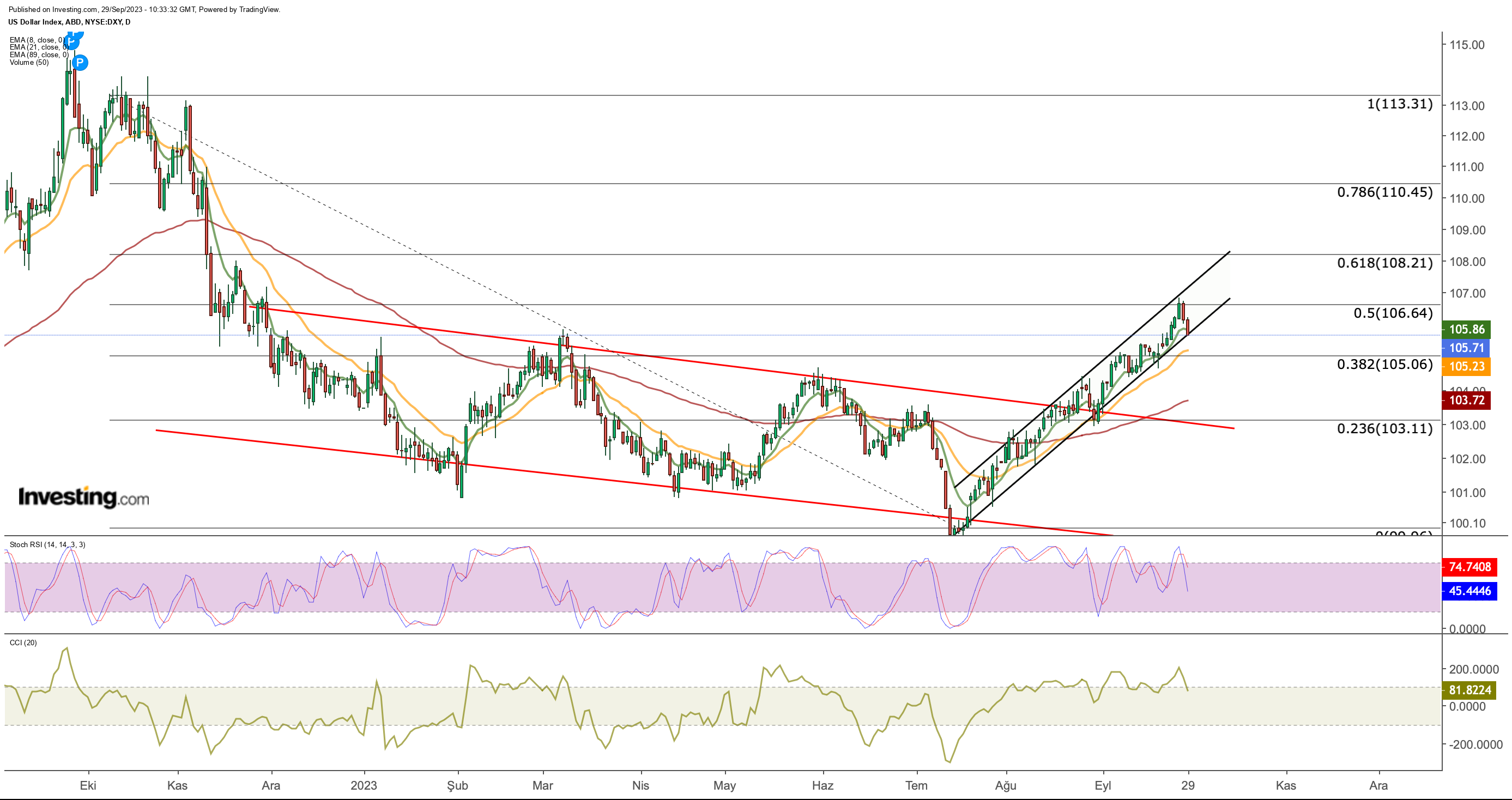This screenshot has height=800, width=1512.
Task: Click the Ağu month label on time axis
Action: click(1006, 786)
